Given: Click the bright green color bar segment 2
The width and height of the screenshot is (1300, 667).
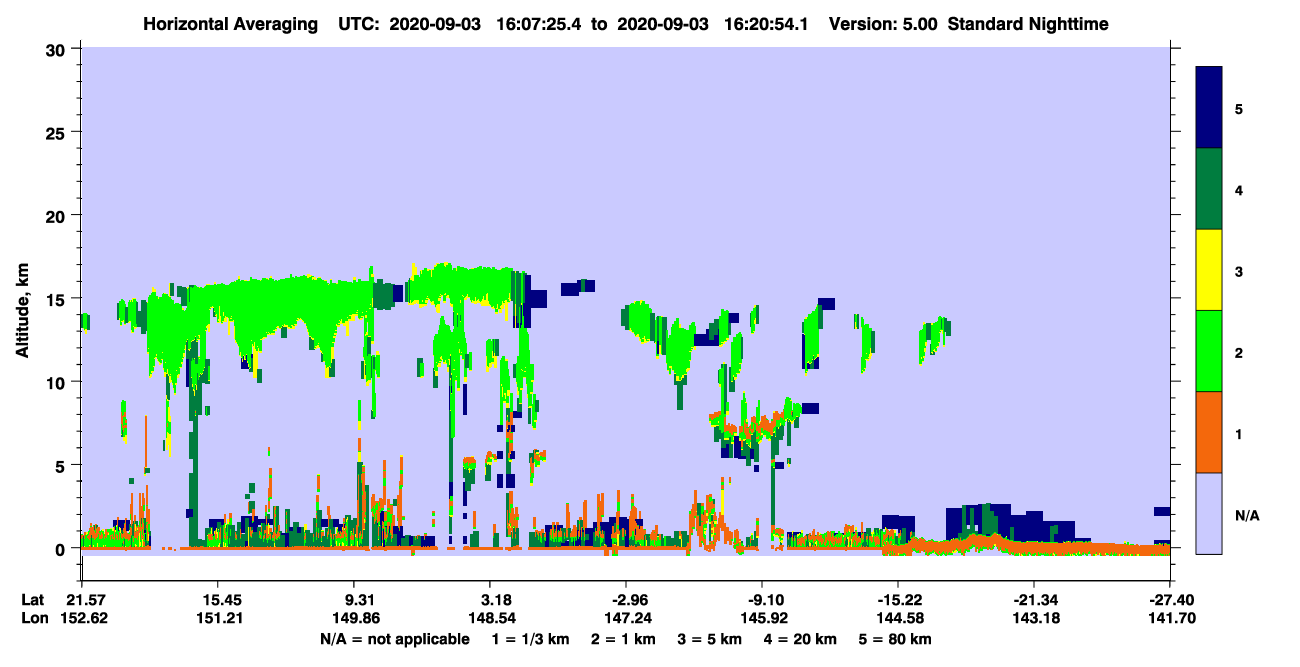Looking at the screenshot, I should (x=1209, y=350).
